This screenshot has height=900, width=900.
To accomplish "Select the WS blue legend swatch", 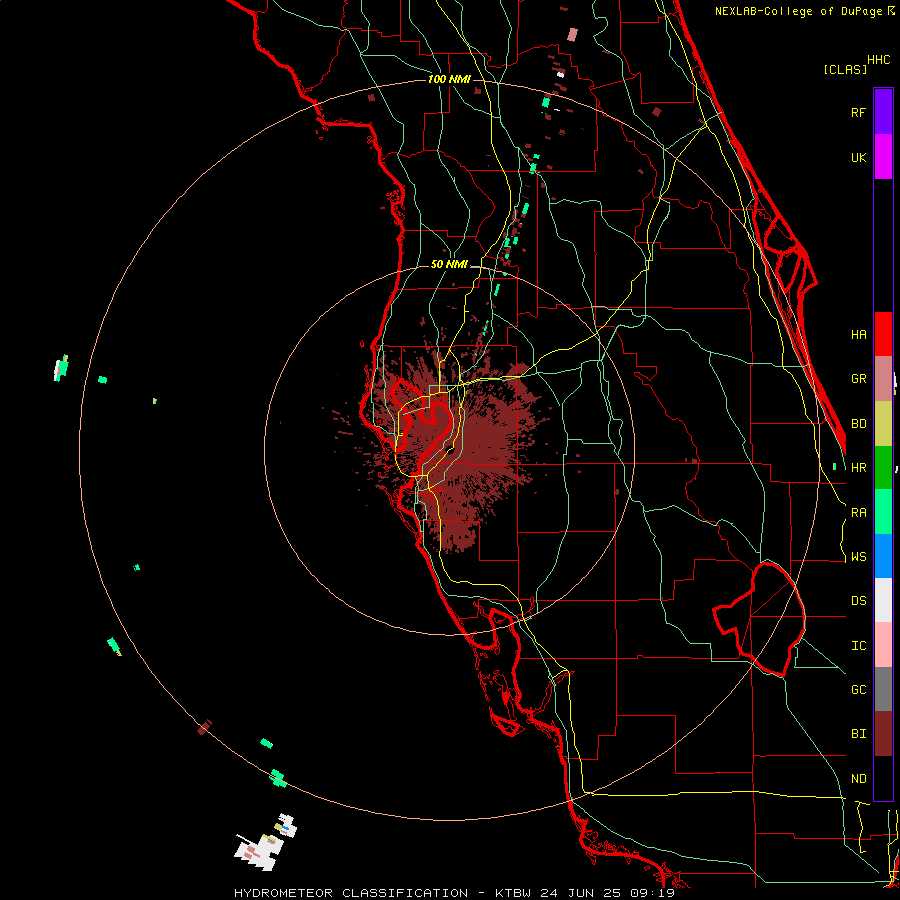I will tap(883, 556).
